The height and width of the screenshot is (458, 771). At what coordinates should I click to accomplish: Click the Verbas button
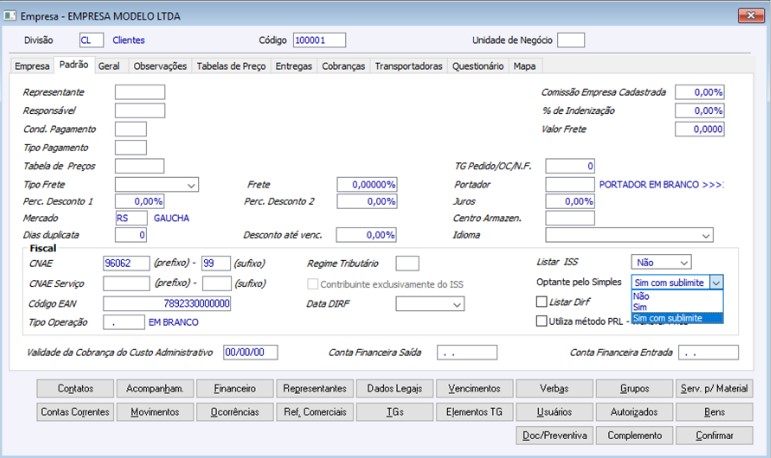point(555,388)
